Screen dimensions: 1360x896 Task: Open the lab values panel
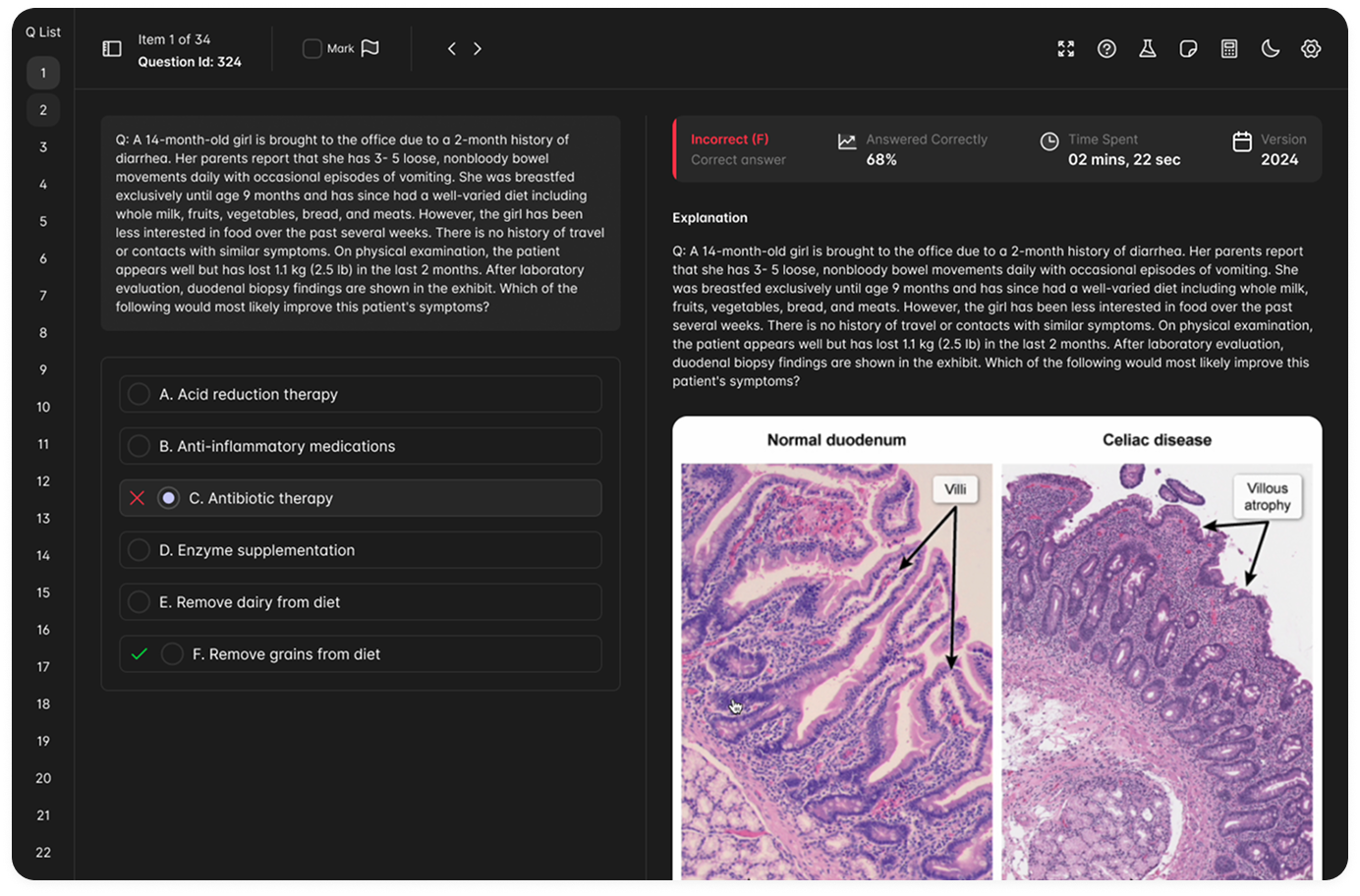click(x=1148, y=48)
